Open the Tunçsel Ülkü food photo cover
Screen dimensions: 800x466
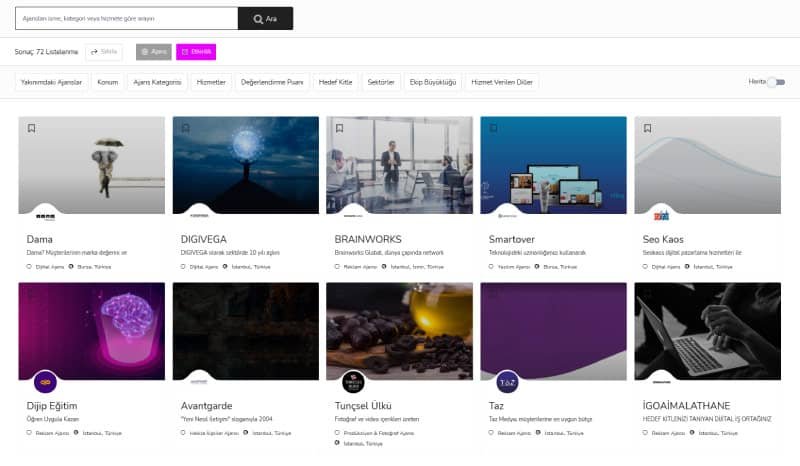pyautogui.click(x=399, y=331)
